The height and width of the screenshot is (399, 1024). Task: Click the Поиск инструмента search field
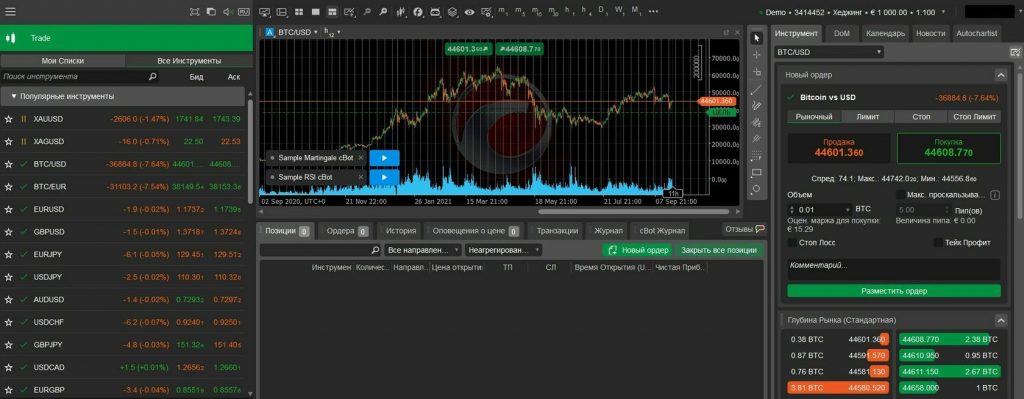(x=80, y=77)
